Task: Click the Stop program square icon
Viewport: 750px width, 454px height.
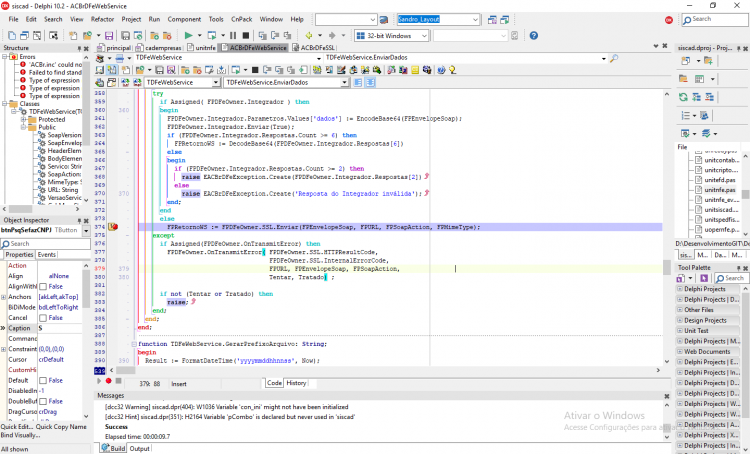Action: [x=246, y=35]
